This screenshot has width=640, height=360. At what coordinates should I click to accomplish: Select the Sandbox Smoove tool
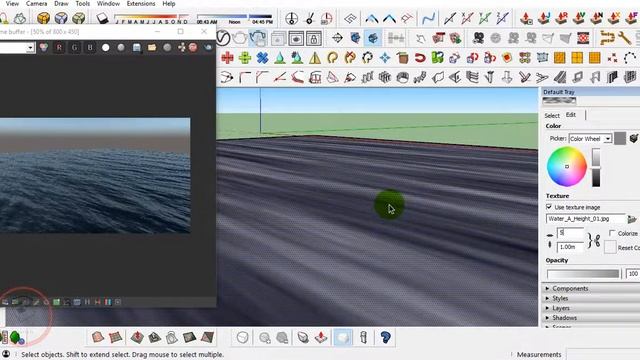pos(137,337)
